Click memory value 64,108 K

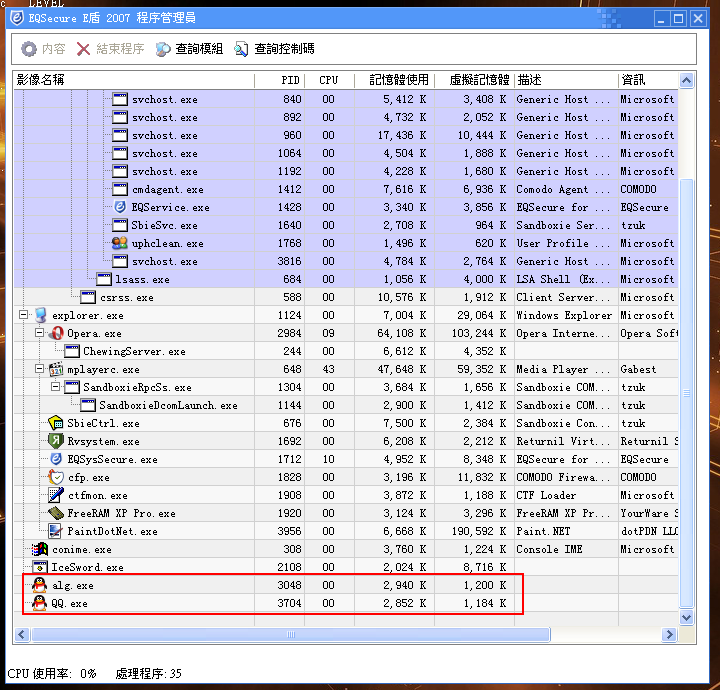(x=402, y=333)
